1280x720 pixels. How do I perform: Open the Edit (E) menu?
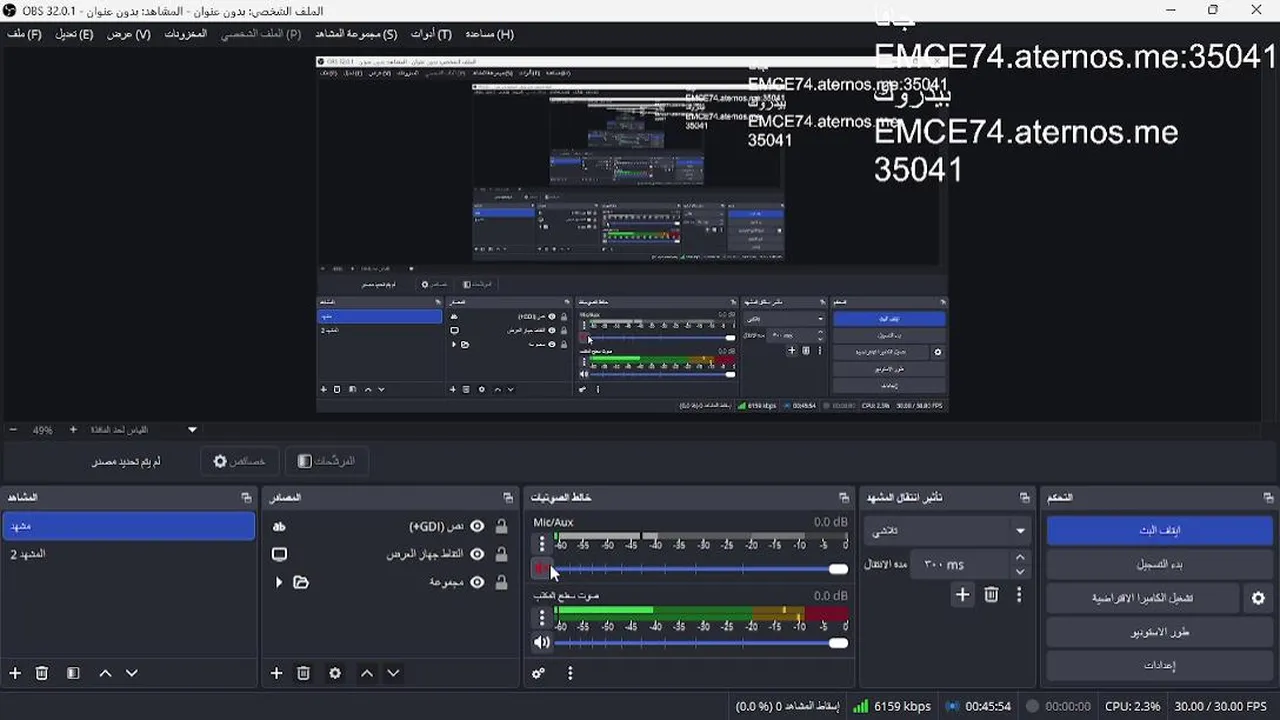tap(74, 34)
